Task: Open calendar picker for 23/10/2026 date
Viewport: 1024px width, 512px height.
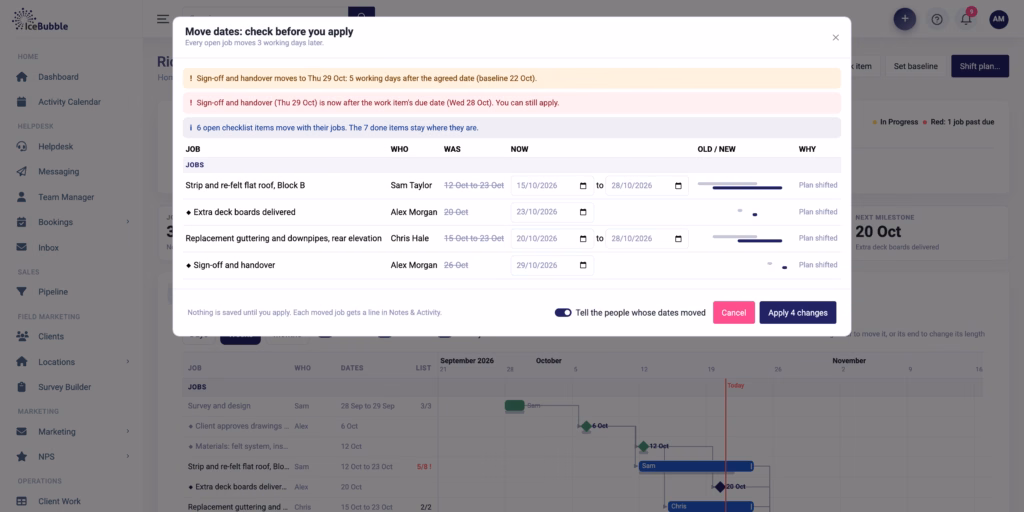Action: [x=583, y=212]
